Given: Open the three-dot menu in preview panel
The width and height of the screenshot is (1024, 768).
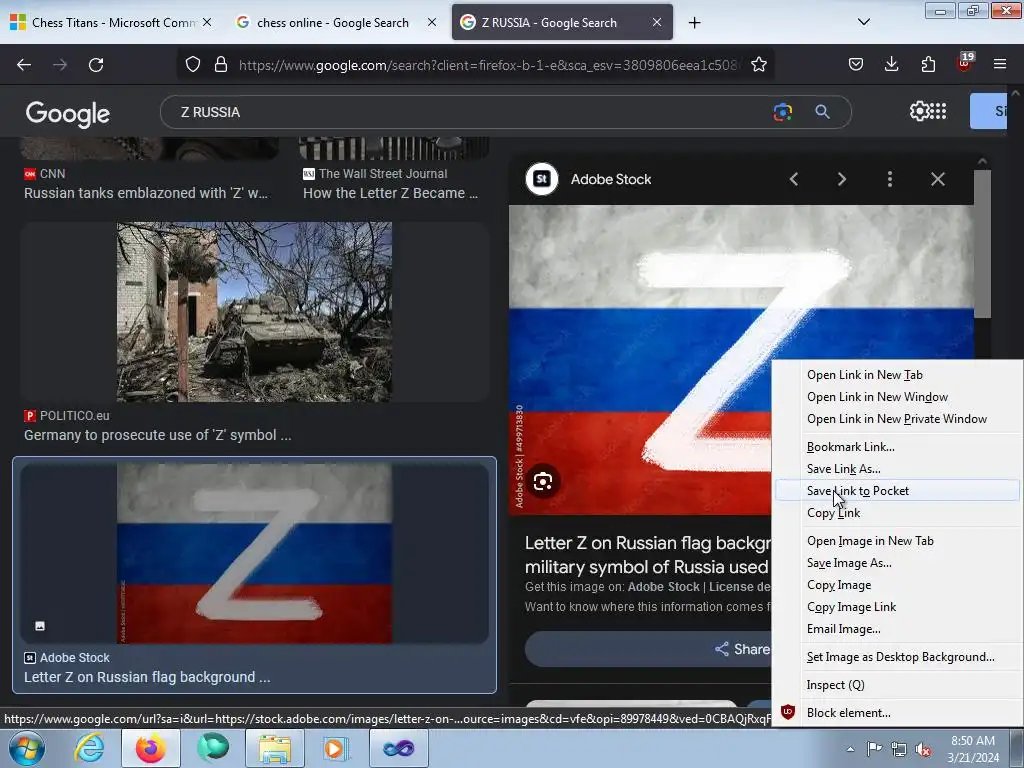Looking at the screenshot, I should pyautogui.click(x=889, y=179).
